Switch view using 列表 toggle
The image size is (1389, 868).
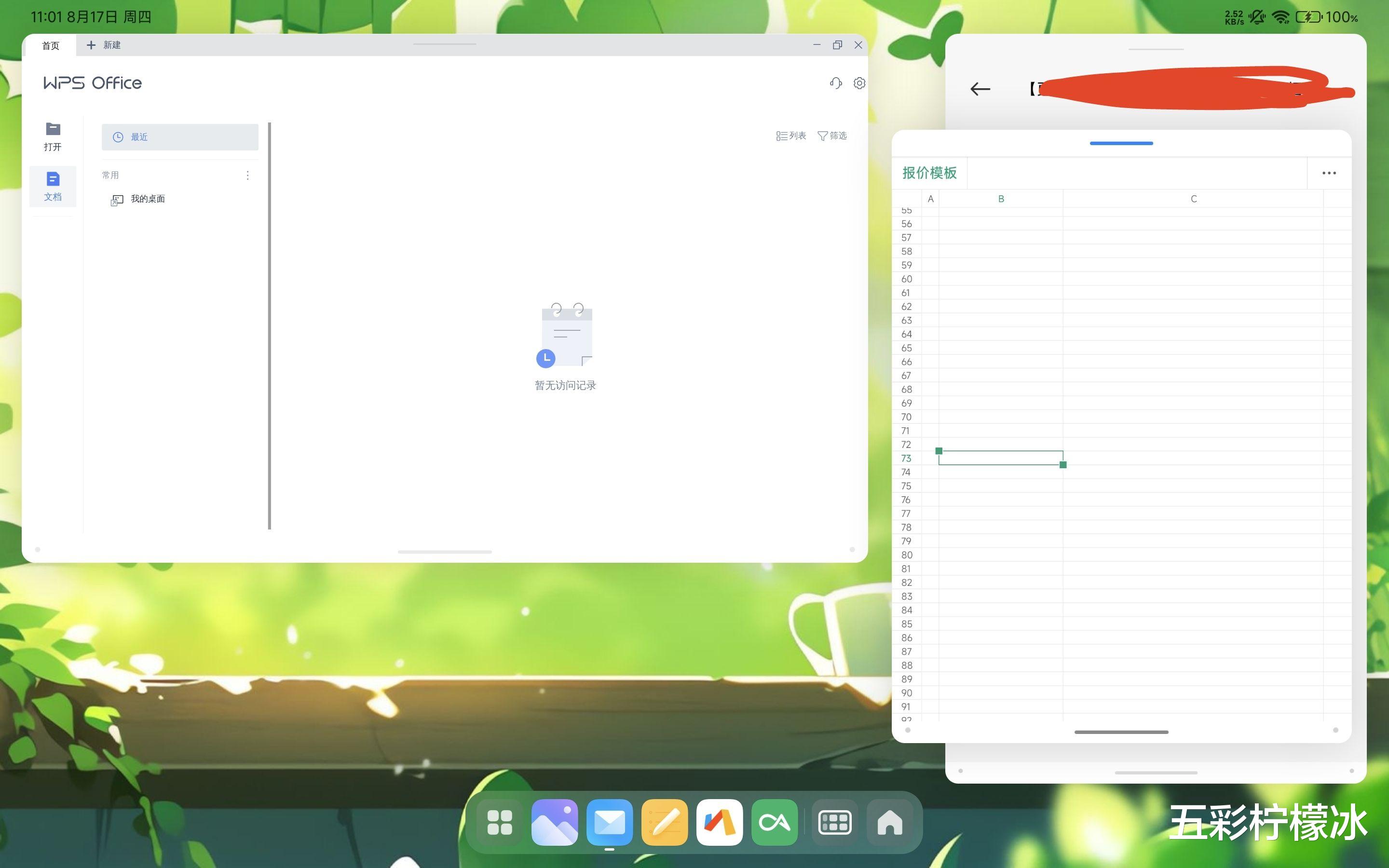(x=791, y=136)
